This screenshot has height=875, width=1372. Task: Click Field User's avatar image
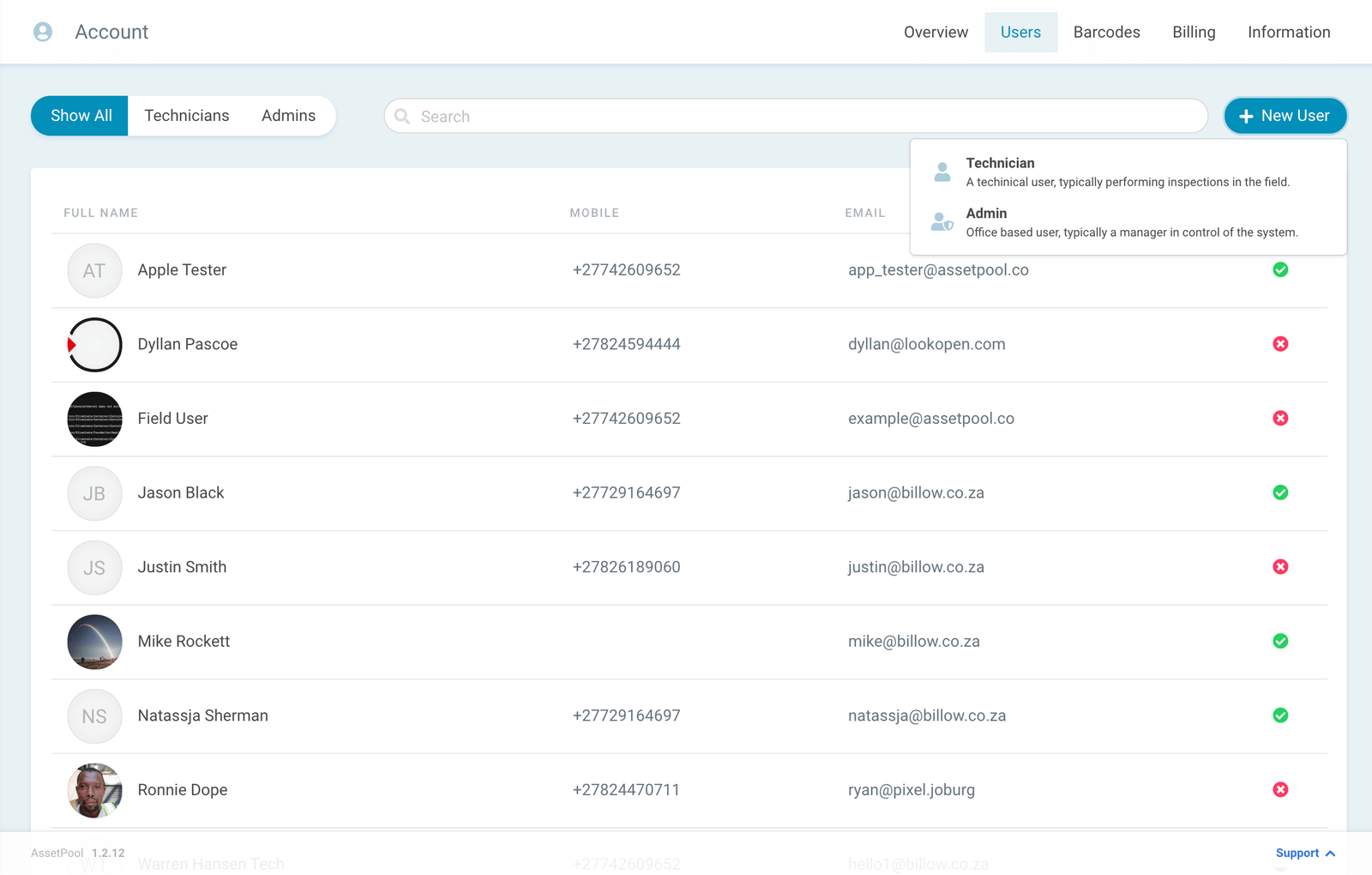click(x=94, y=419)
